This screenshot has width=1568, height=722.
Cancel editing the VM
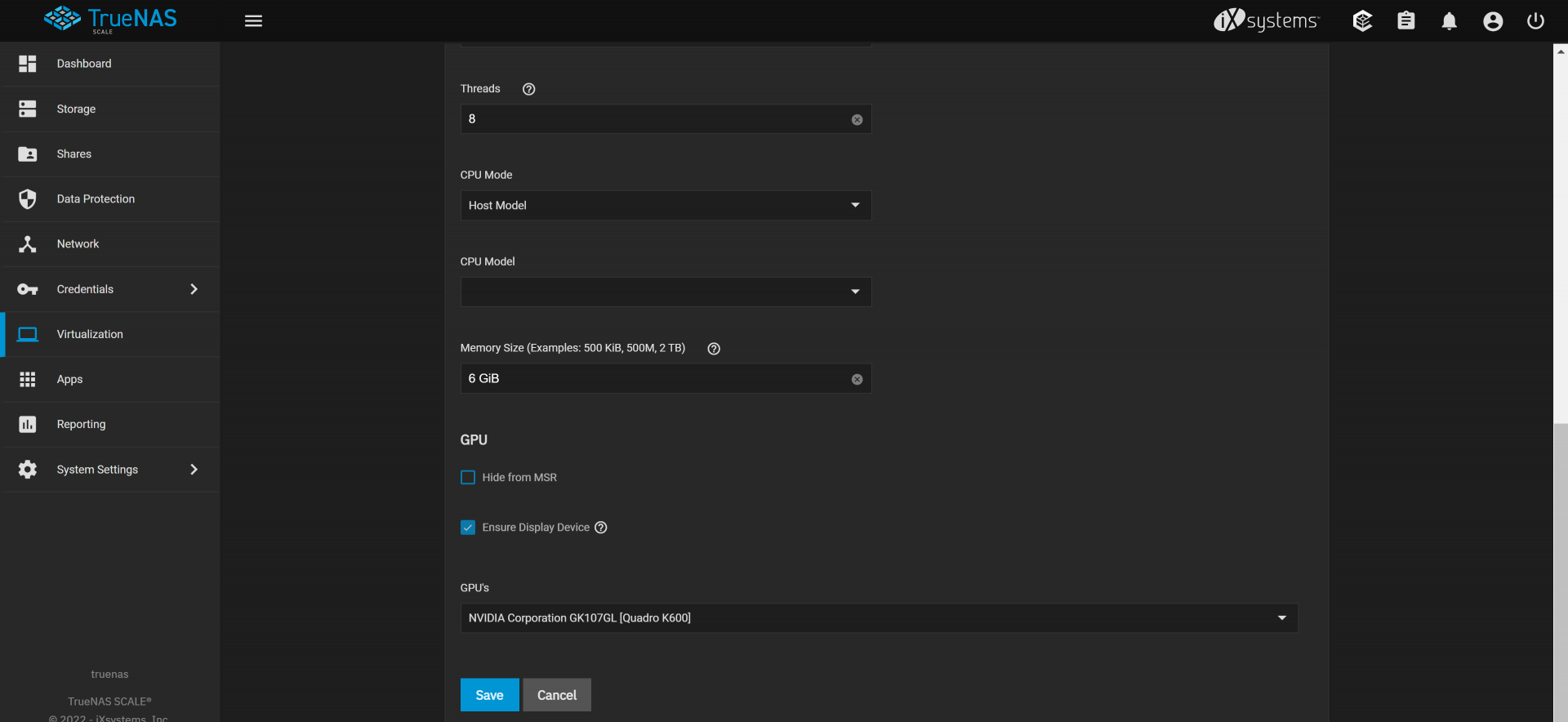(x=557, y=695)
